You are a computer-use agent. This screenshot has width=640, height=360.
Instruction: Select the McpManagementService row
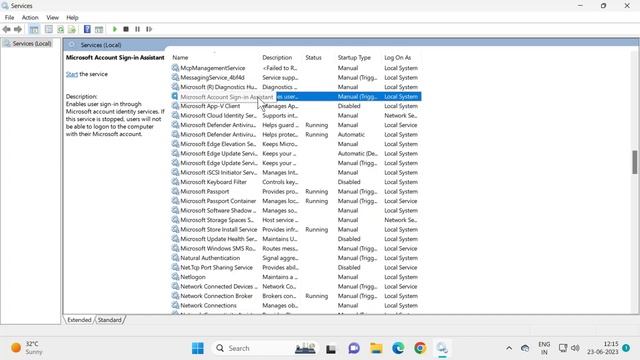point(296,68)
